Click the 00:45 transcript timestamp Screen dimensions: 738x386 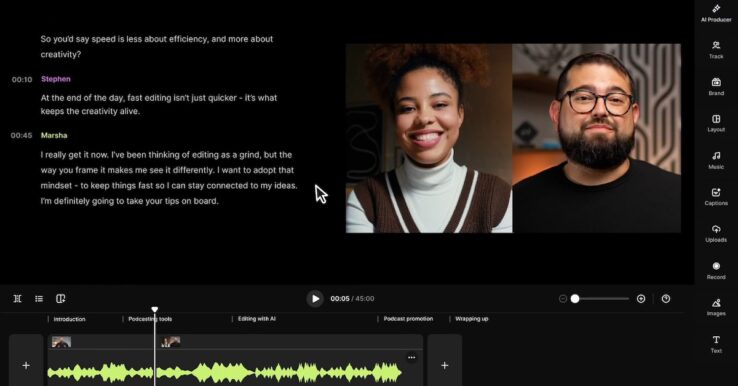[21, 136]
